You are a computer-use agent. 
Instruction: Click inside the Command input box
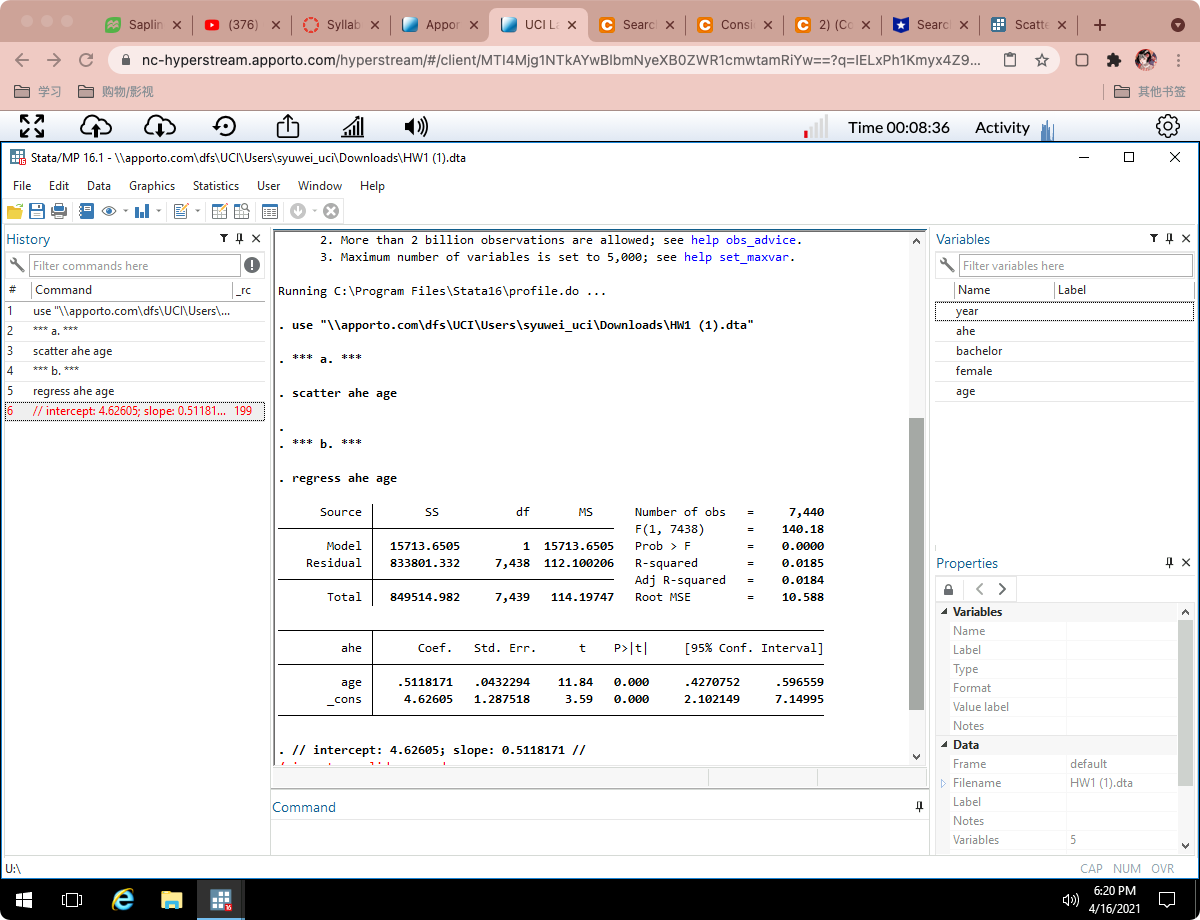(x=600, y=832)
